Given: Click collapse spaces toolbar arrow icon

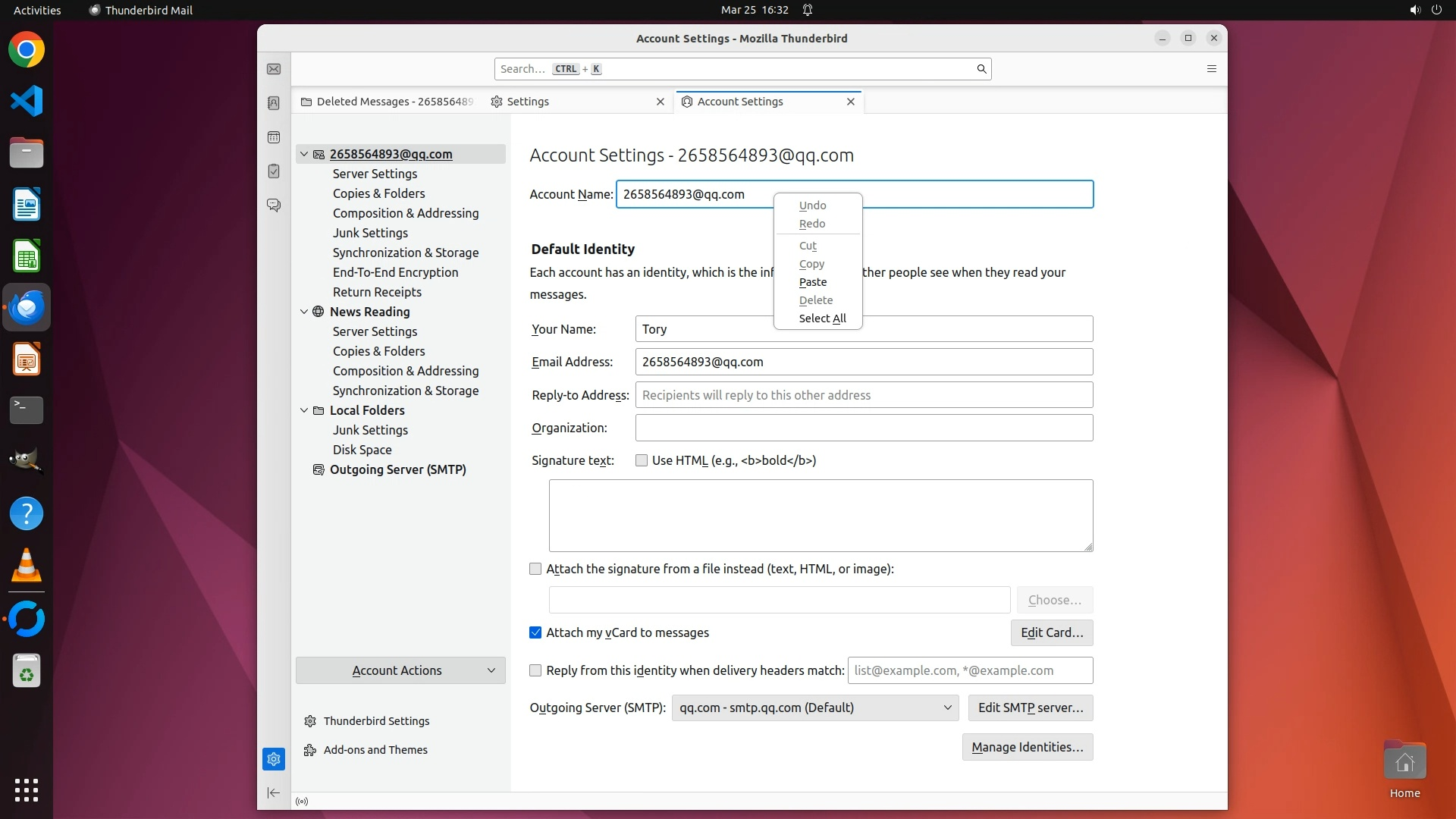Looking at the screenshot, I should 274,792.
